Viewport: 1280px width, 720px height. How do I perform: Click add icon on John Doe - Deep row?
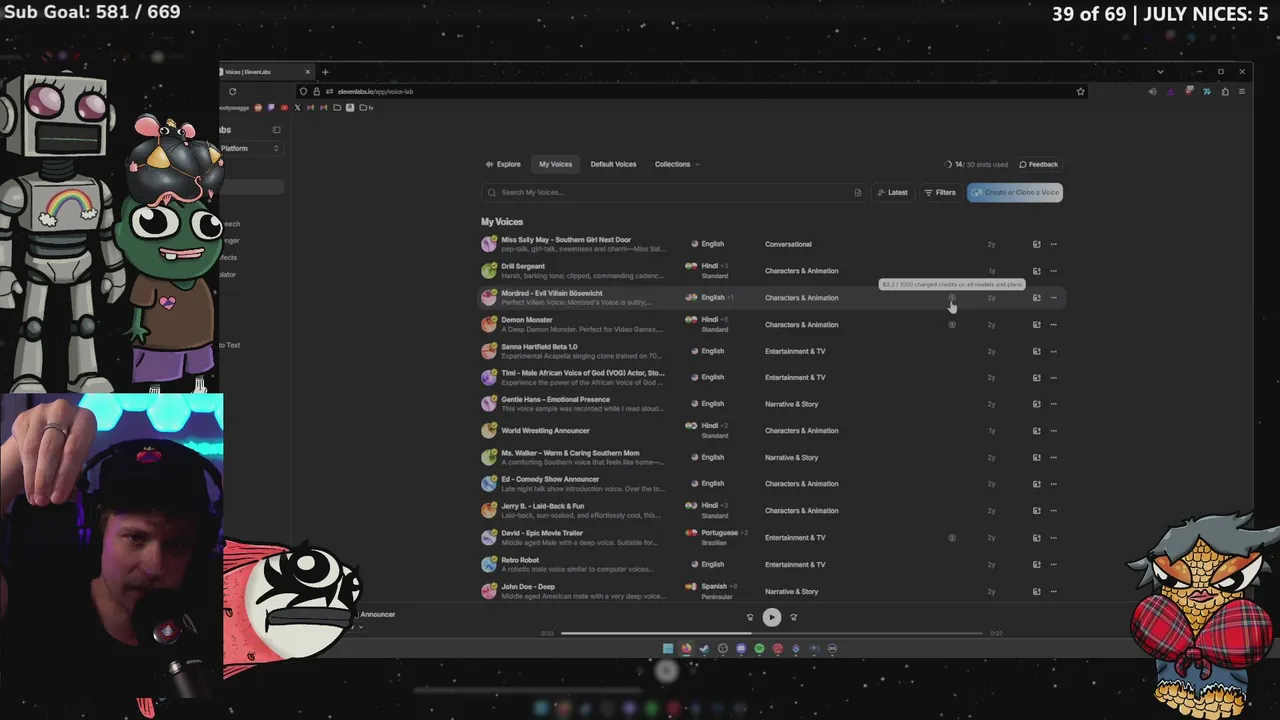click(x=1036, y=591)
